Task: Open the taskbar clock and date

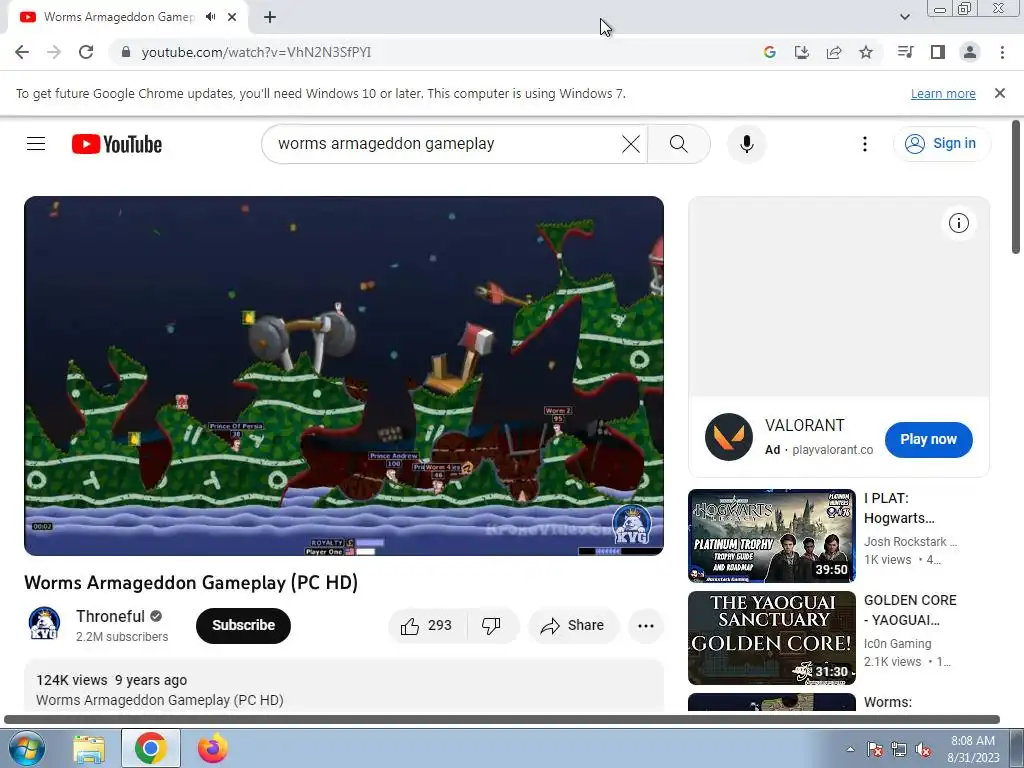Action: (973, 749)
